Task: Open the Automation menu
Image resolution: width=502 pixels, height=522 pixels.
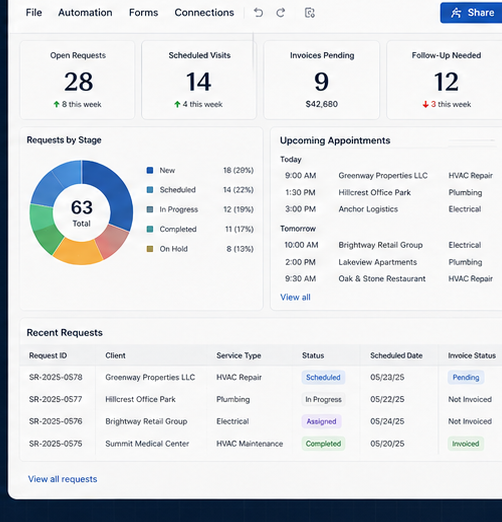Action: pos(85,13)
